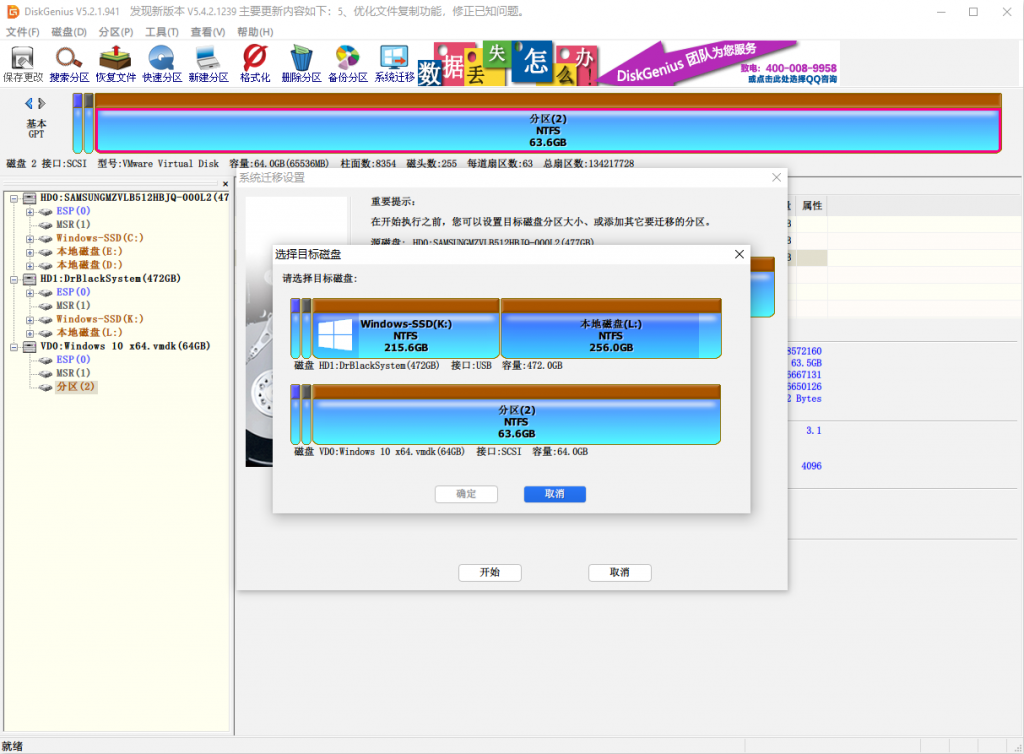The width and height of the screenshot is (1024, 754).
Task: Open the 文件(F) menu
Action: coord(22,32)
